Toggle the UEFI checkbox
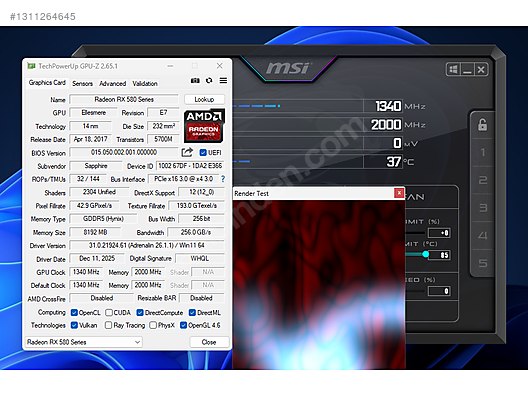This screenshot has width=528, height=396. click(203, 153)
